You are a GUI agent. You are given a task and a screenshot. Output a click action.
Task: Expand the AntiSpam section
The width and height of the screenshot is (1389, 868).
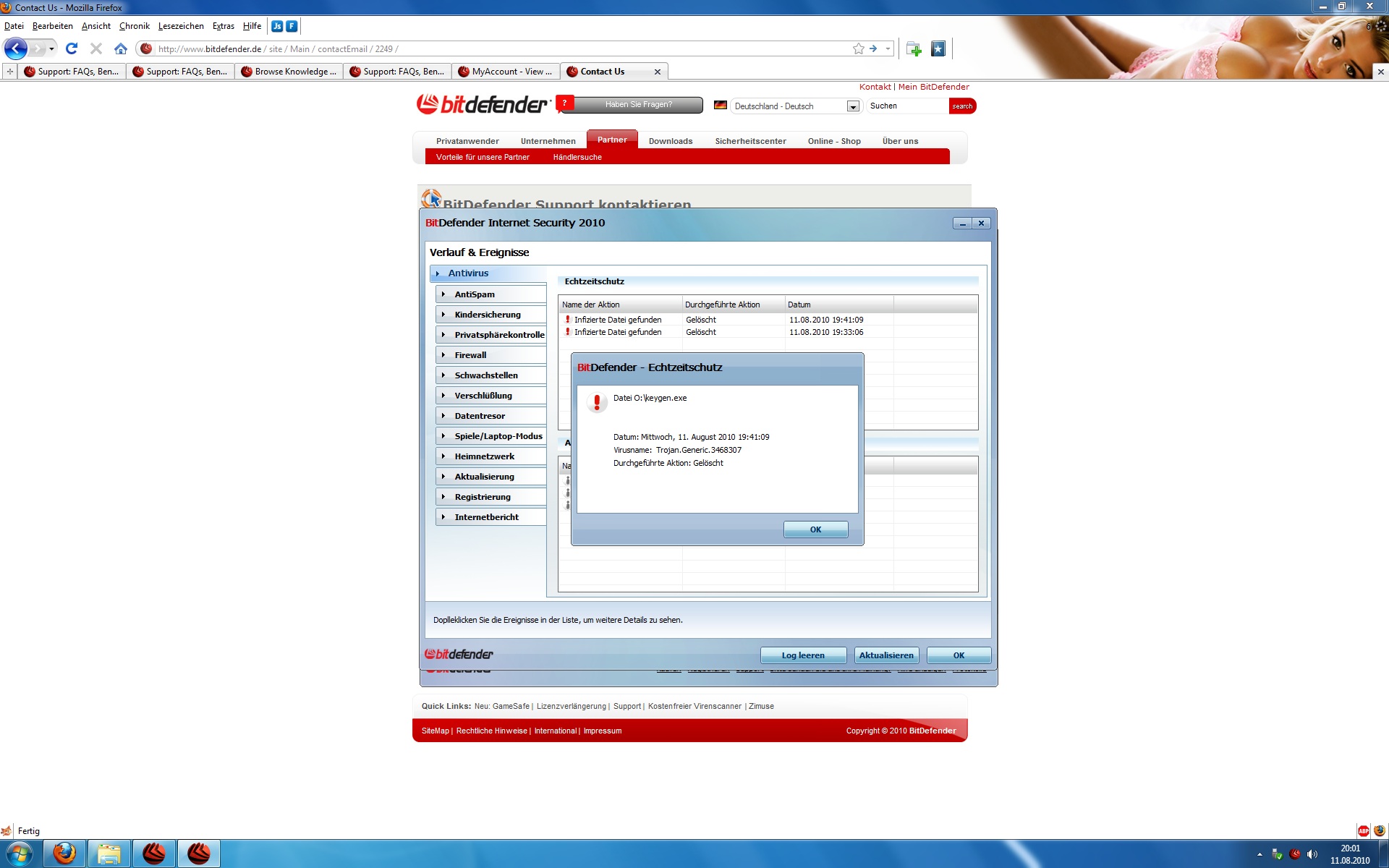click(x=491, y=294)
